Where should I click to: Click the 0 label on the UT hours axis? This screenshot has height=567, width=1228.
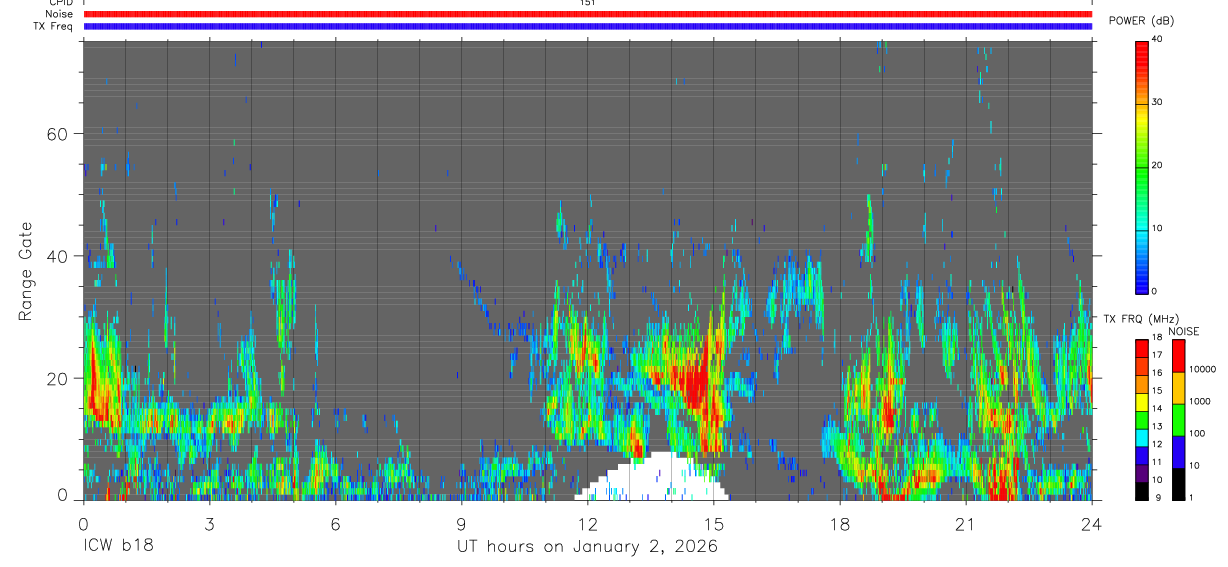click(x=83, y=524)
